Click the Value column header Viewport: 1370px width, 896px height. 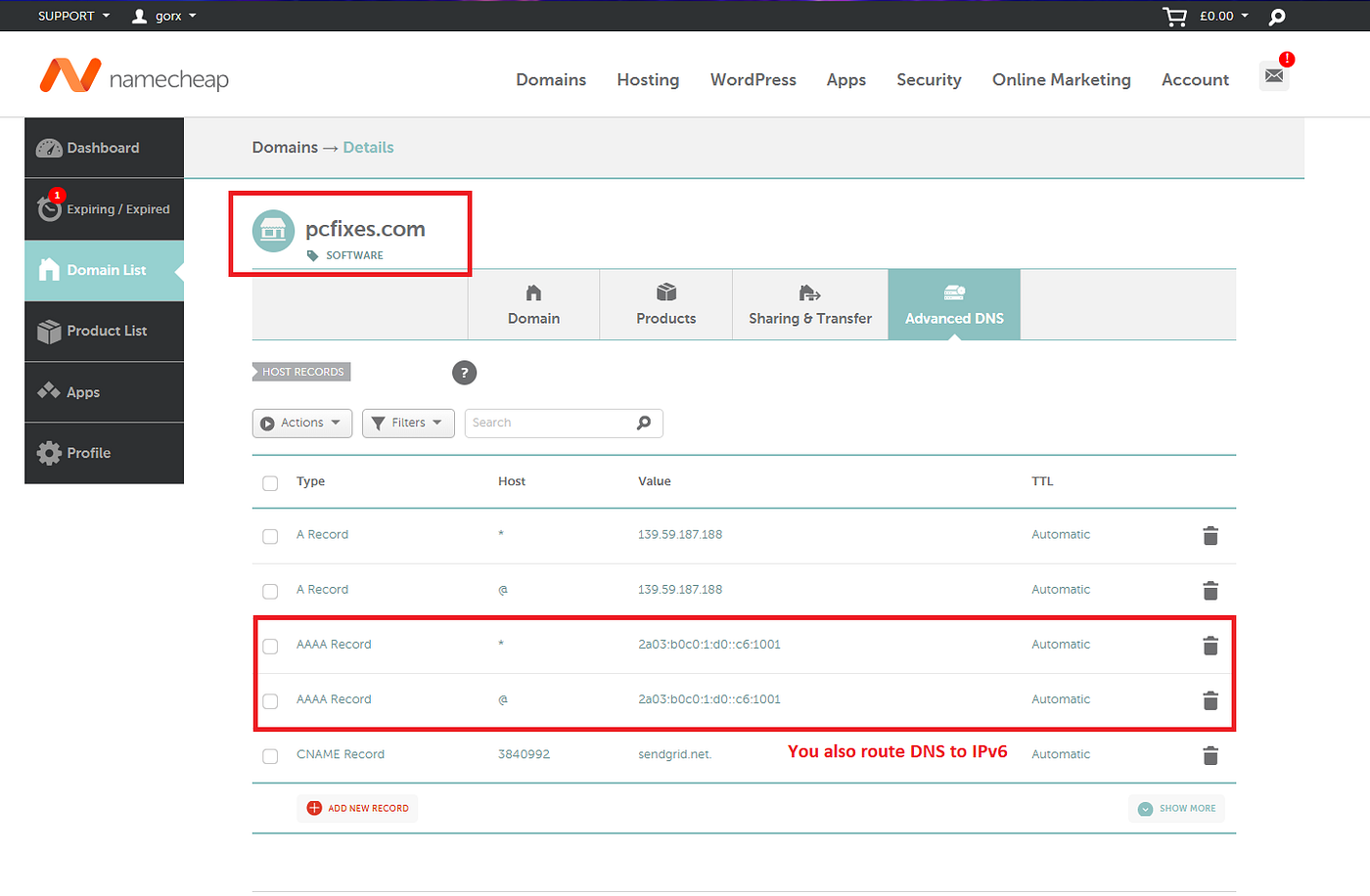(x=655, y=481)
